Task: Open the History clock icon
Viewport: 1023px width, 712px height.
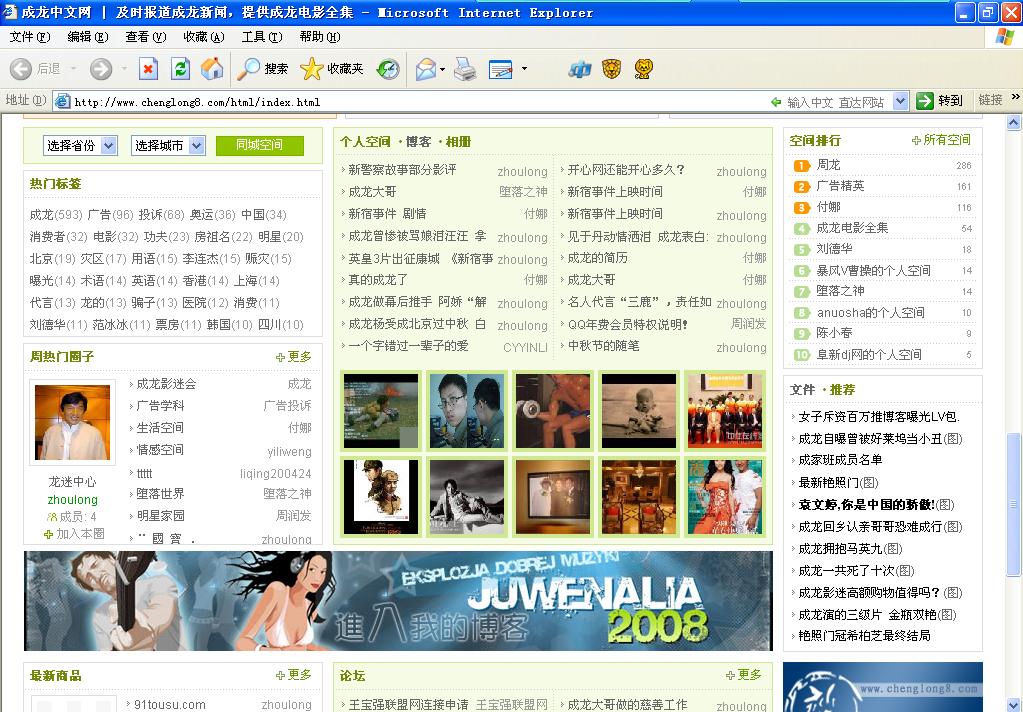Action: click(x=388, y=69)
